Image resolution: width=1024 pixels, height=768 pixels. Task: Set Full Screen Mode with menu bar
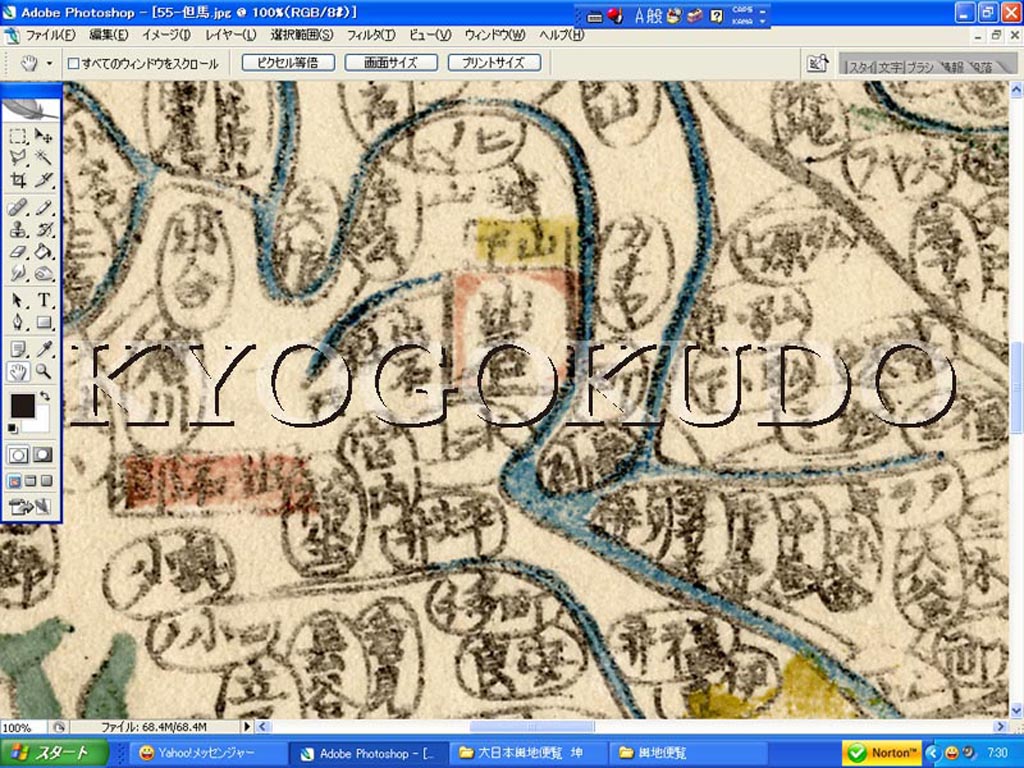click(30, 481)
